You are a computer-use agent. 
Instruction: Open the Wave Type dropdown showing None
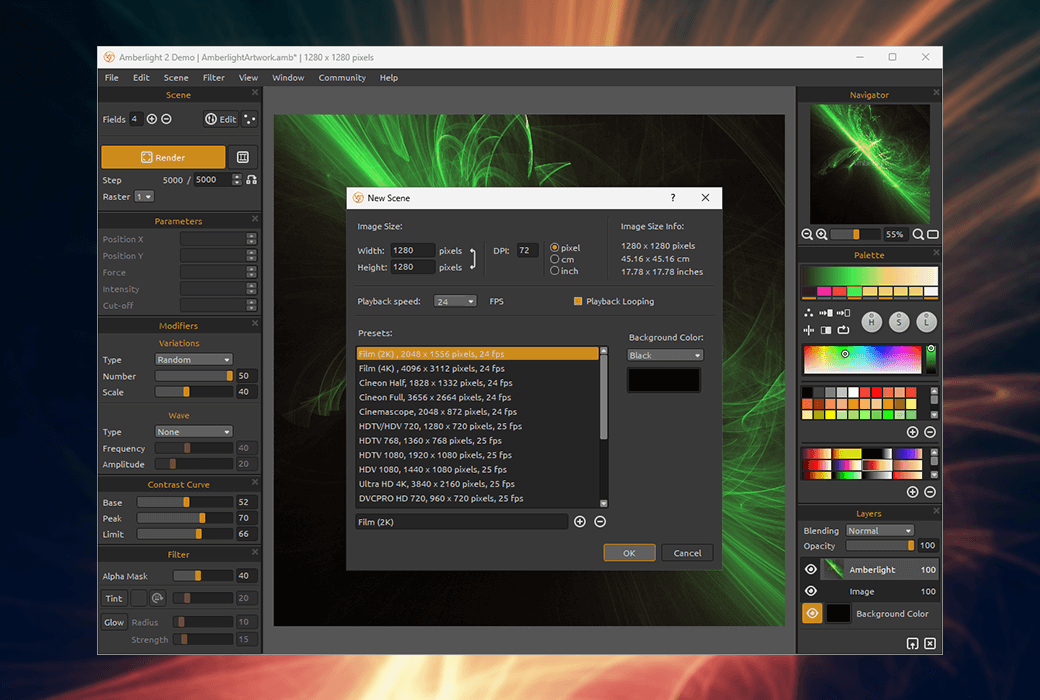click(193, 431)
